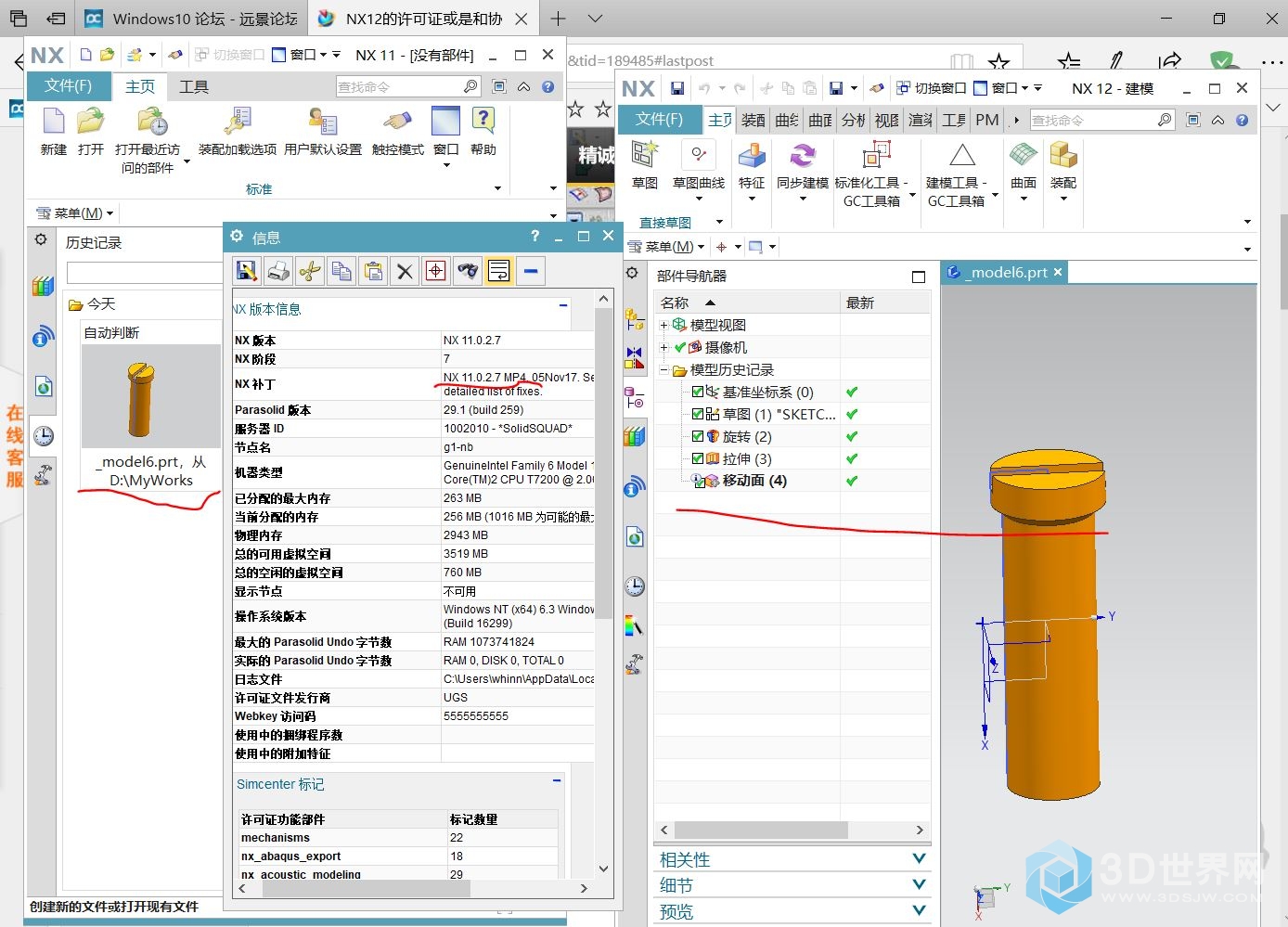Toggle the 摄像机 checkmark in the navigator
This screenshot has width=1288, height=927.
click(680, 347)
